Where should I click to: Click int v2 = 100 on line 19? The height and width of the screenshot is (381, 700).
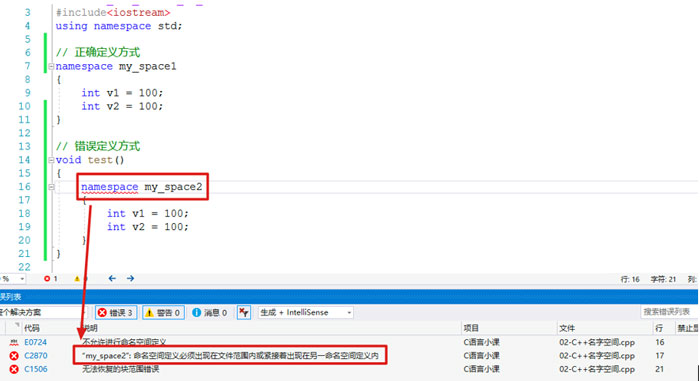[148, 227]
